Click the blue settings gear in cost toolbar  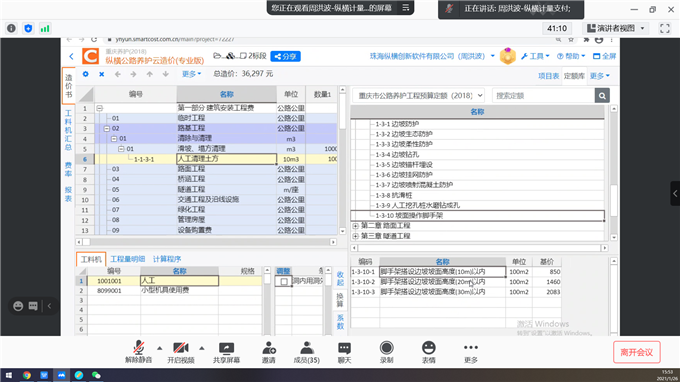pyautogui.click(x=85, y=74)
